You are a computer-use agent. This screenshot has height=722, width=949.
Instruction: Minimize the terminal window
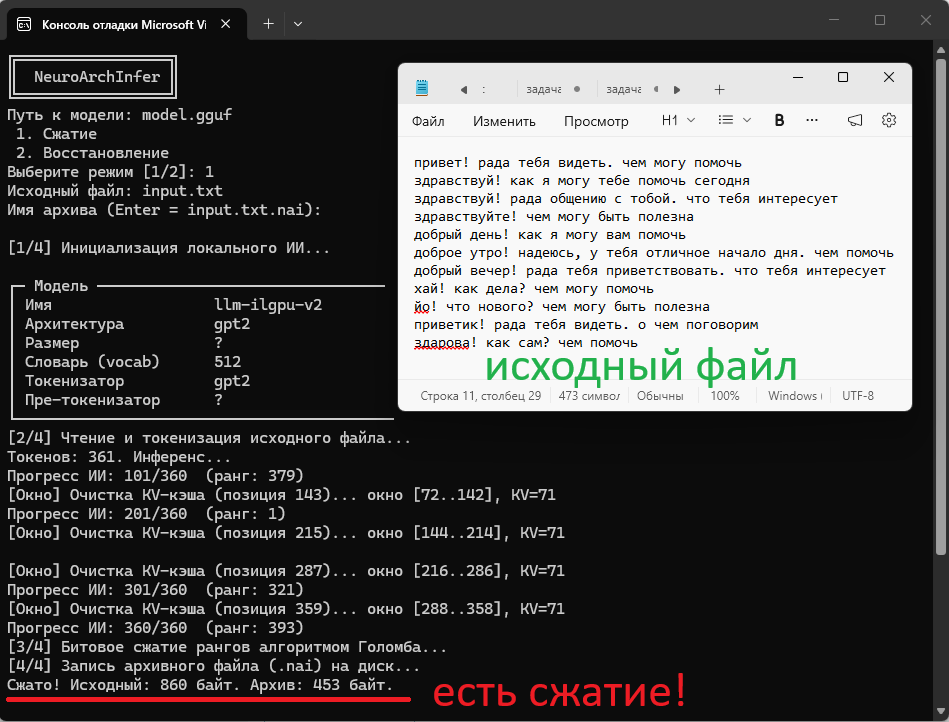pos(834,20)
